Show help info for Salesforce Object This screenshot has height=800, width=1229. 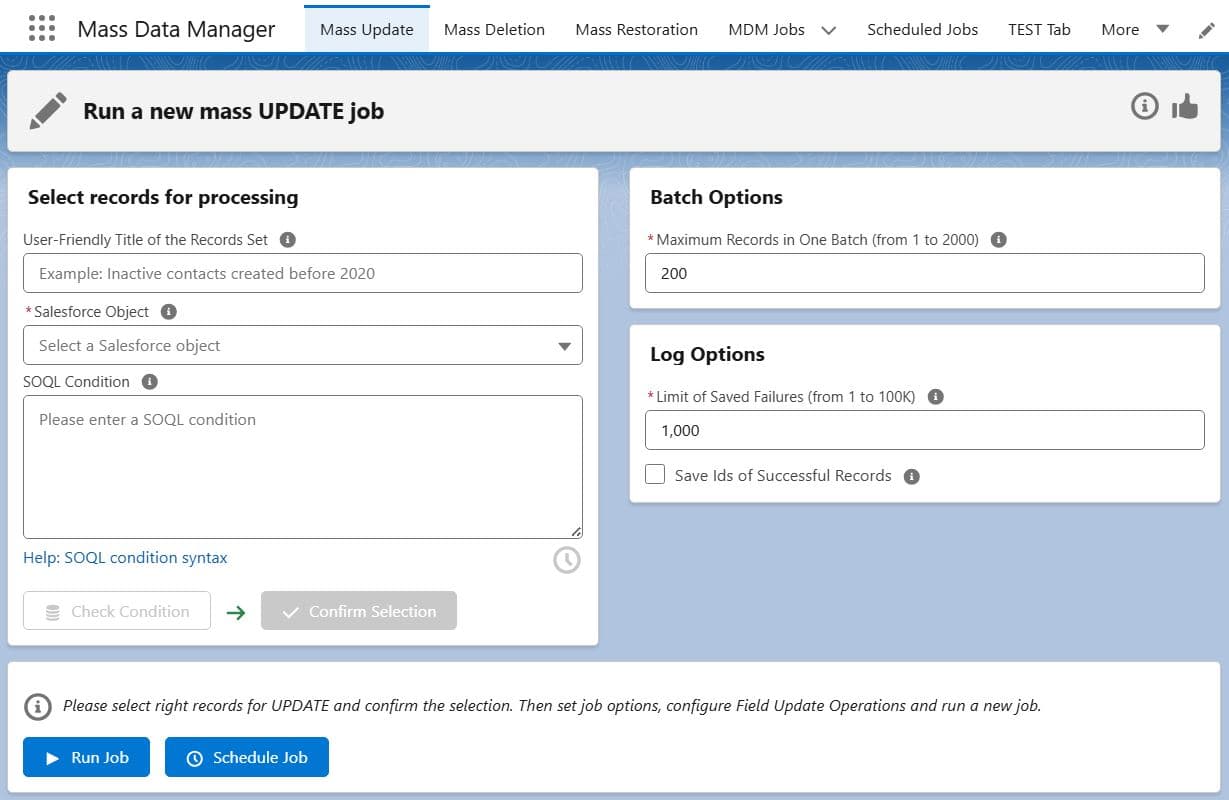tap(169, 312)
